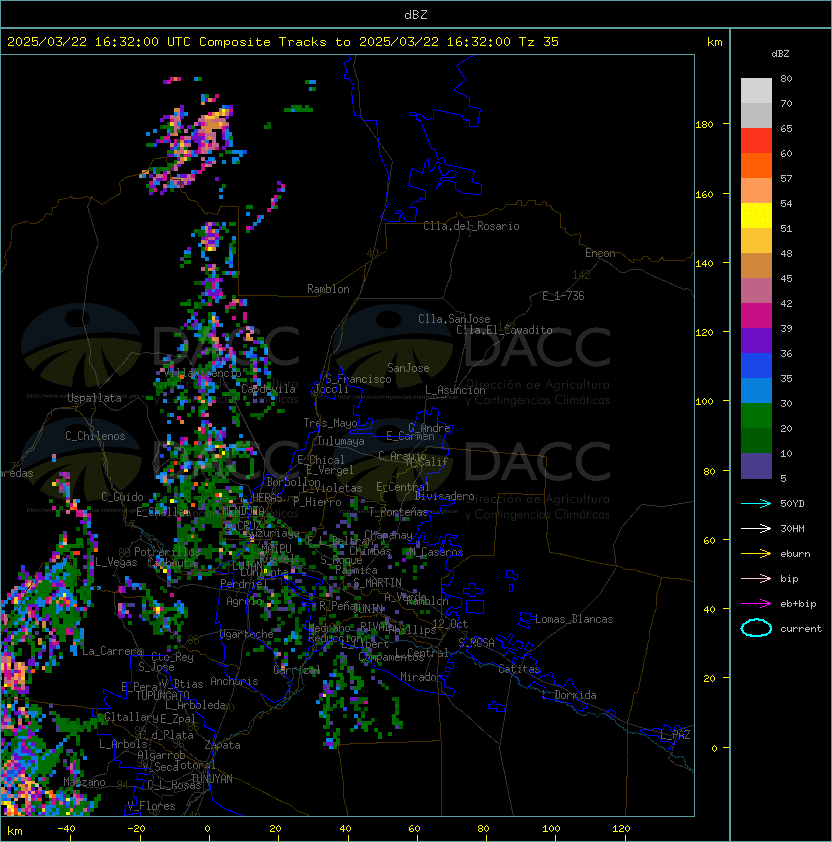Viewport: 832px width, 842px height.
Task: Select the yellow 51-54 dBZ color swatch
Action: [756, 216]
